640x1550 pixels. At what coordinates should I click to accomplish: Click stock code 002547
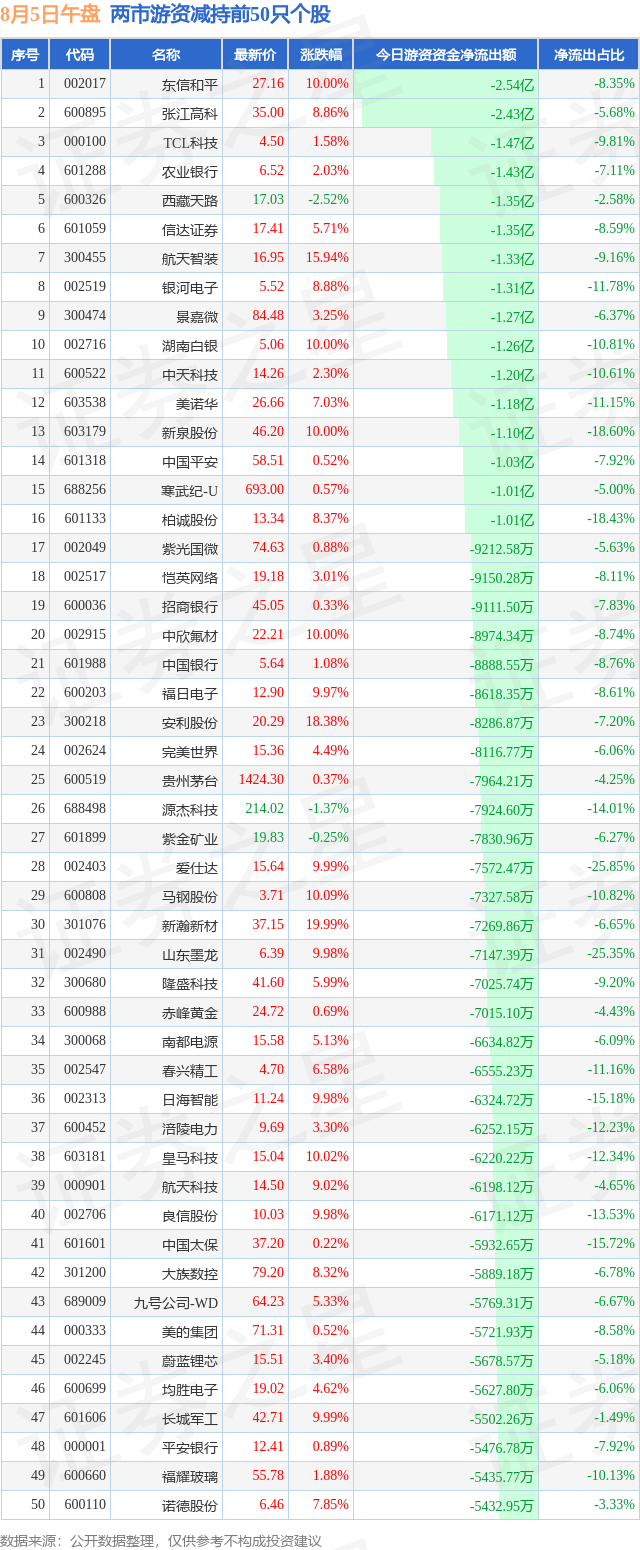84,1070
